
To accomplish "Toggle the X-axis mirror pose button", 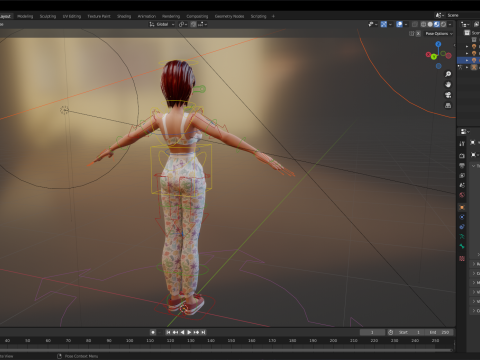I will [418, 34].
